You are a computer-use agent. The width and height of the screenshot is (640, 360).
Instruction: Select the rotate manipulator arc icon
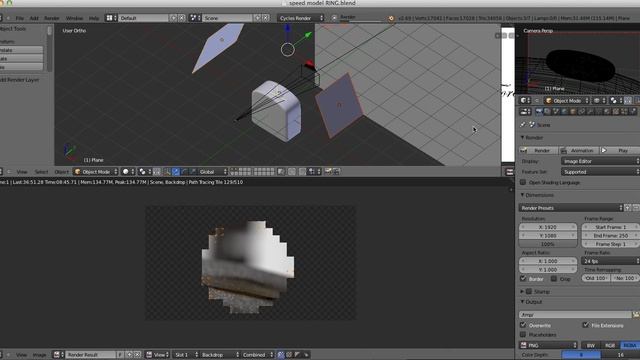184,172
